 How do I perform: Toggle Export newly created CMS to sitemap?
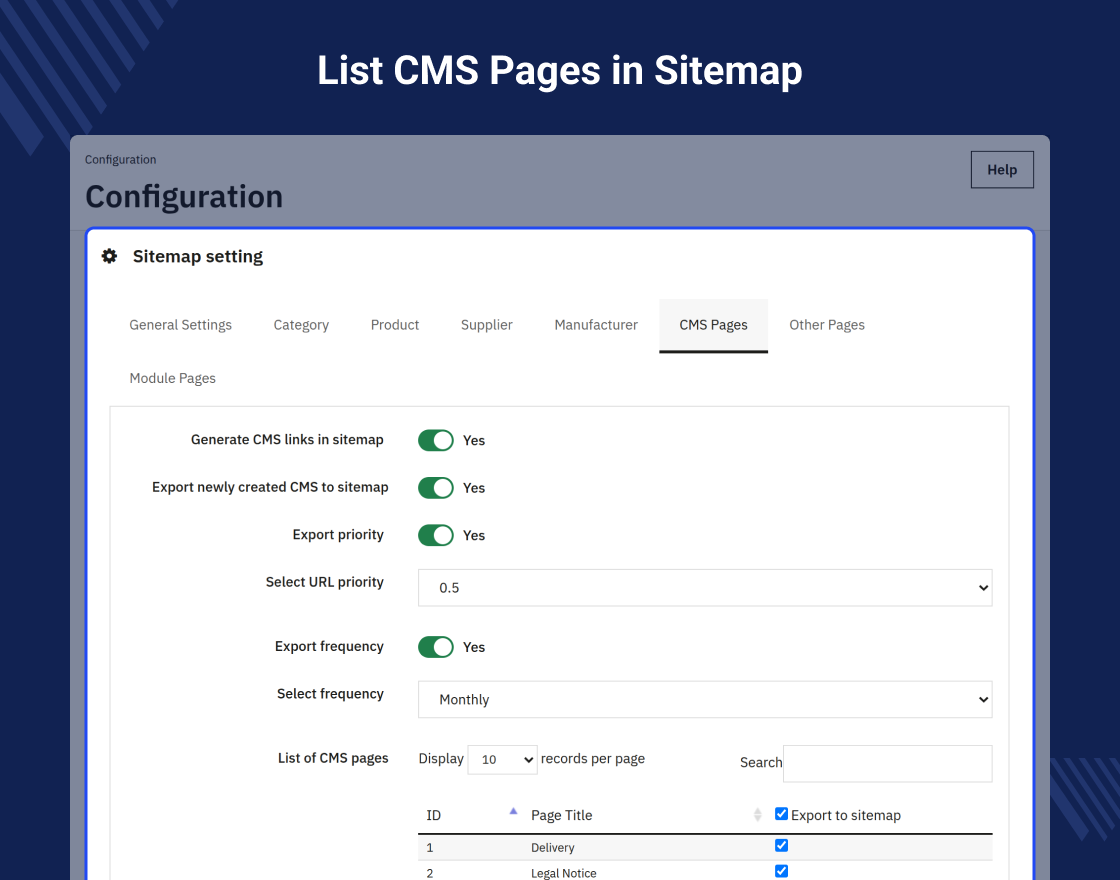(x=436, y=488)
